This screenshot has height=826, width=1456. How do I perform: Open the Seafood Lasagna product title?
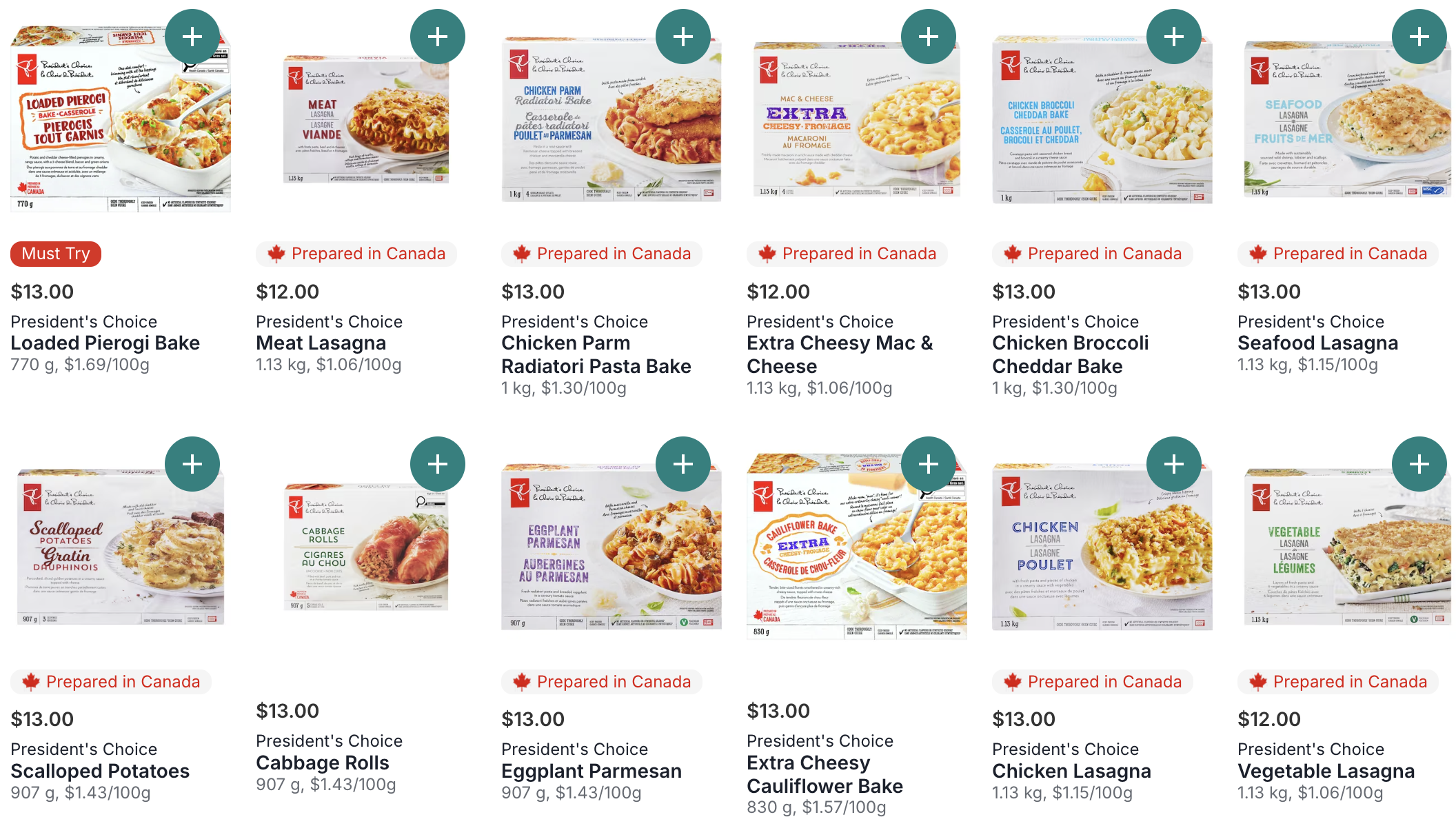(x=1317, y=343)
